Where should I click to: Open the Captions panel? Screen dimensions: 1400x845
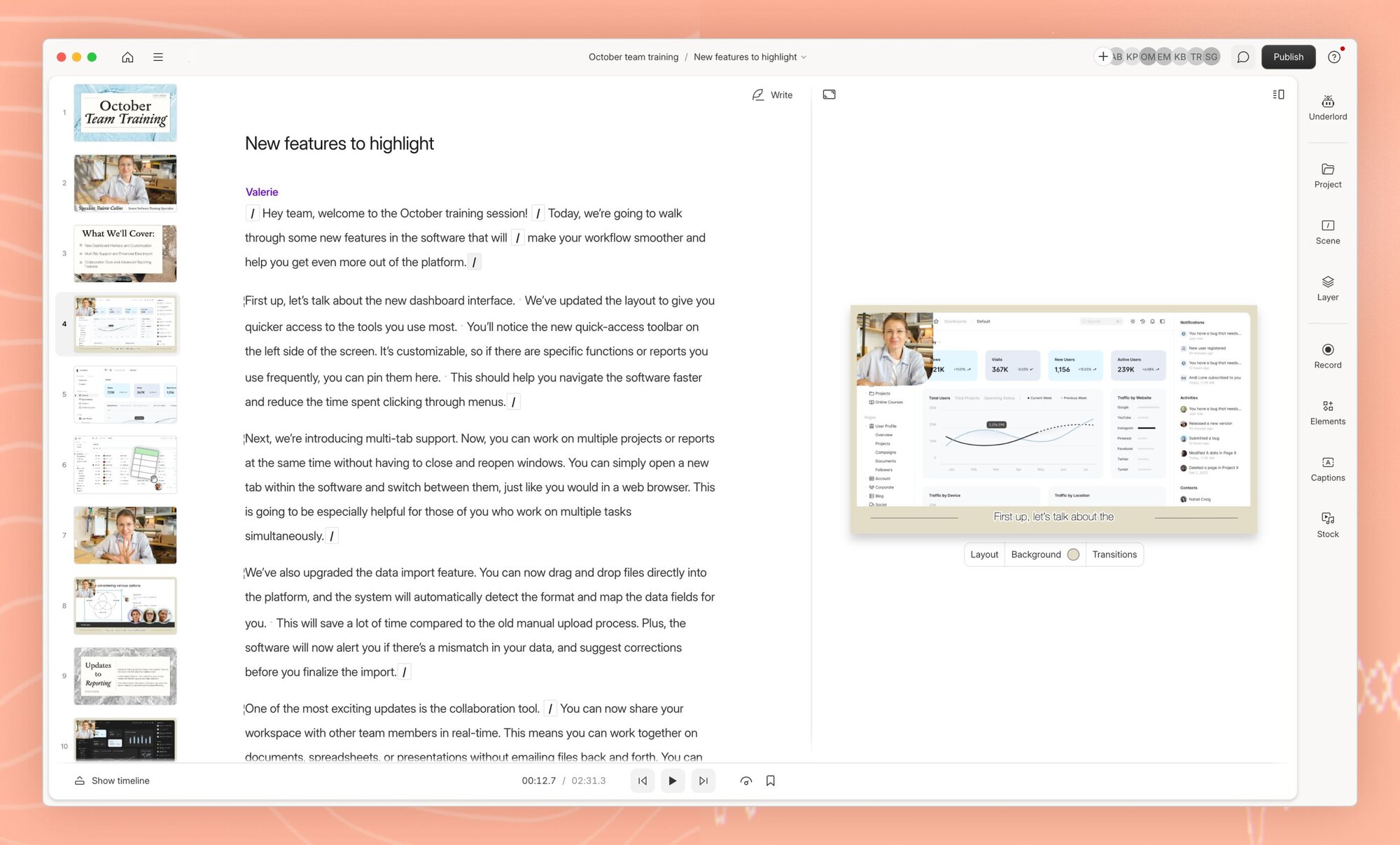(1327, 469)
